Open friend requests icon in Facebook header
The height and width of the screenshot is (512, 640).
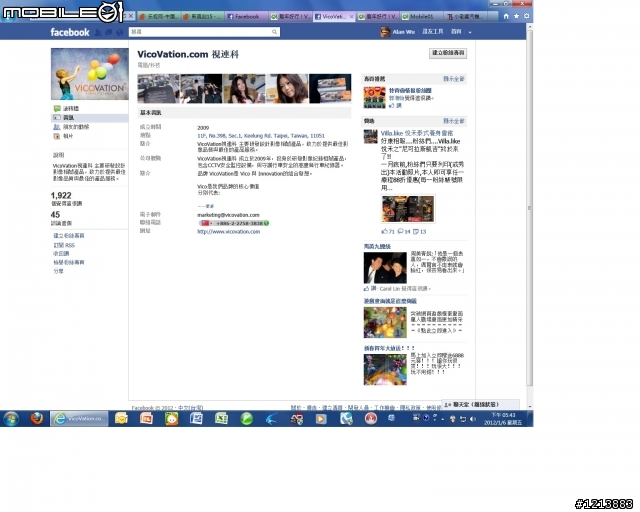98,32
